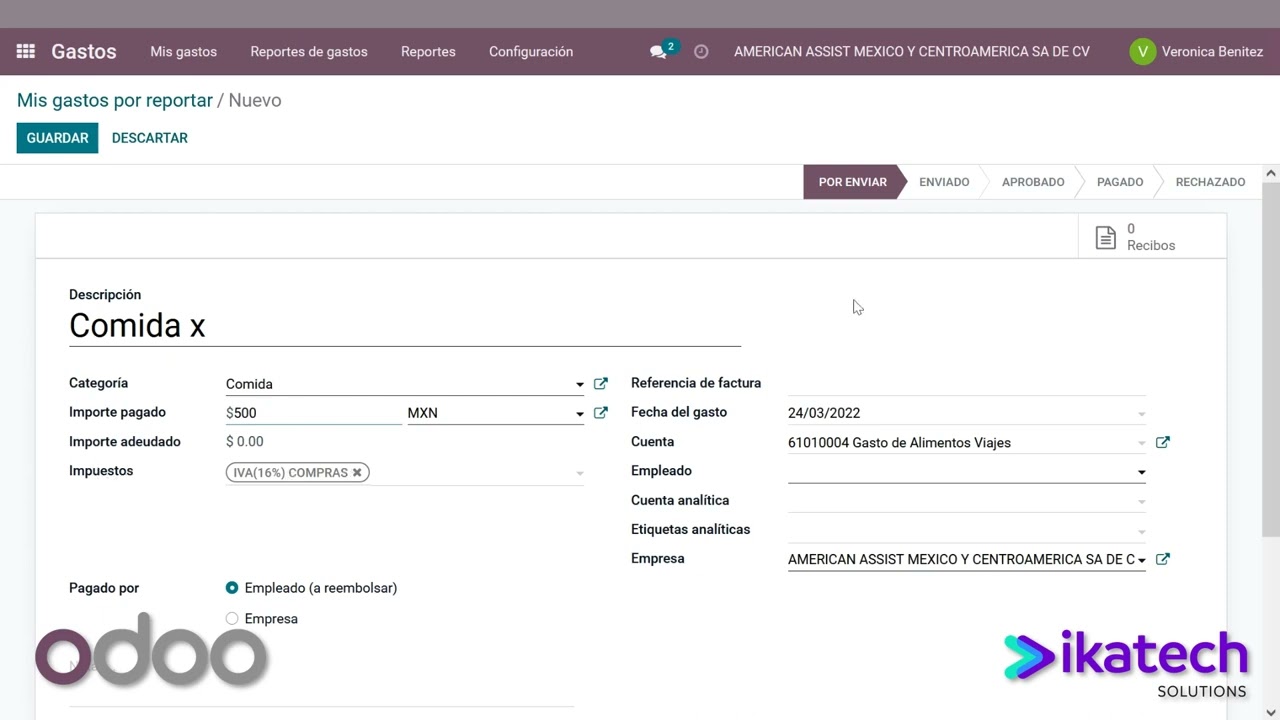Screen dimensions: 1280x720
Task: Click the Pagado por label
Action: pos(104,588)
